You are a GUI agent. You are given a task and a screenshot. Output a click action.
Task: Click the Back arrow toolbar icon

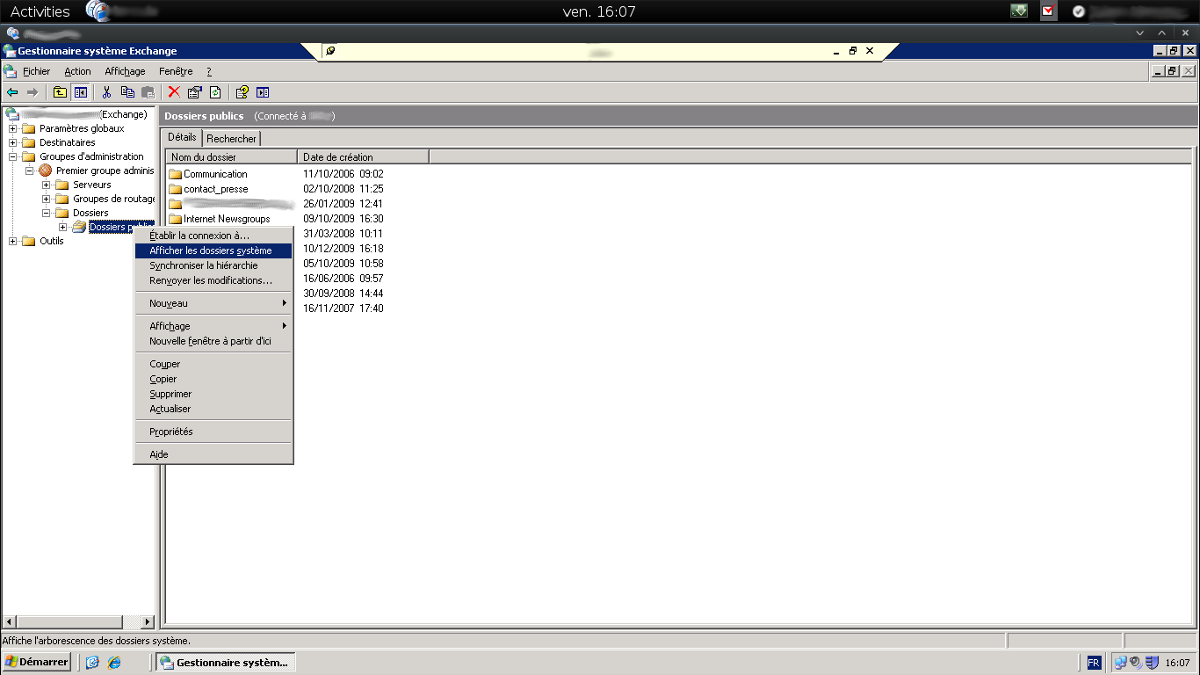[12, 92]
